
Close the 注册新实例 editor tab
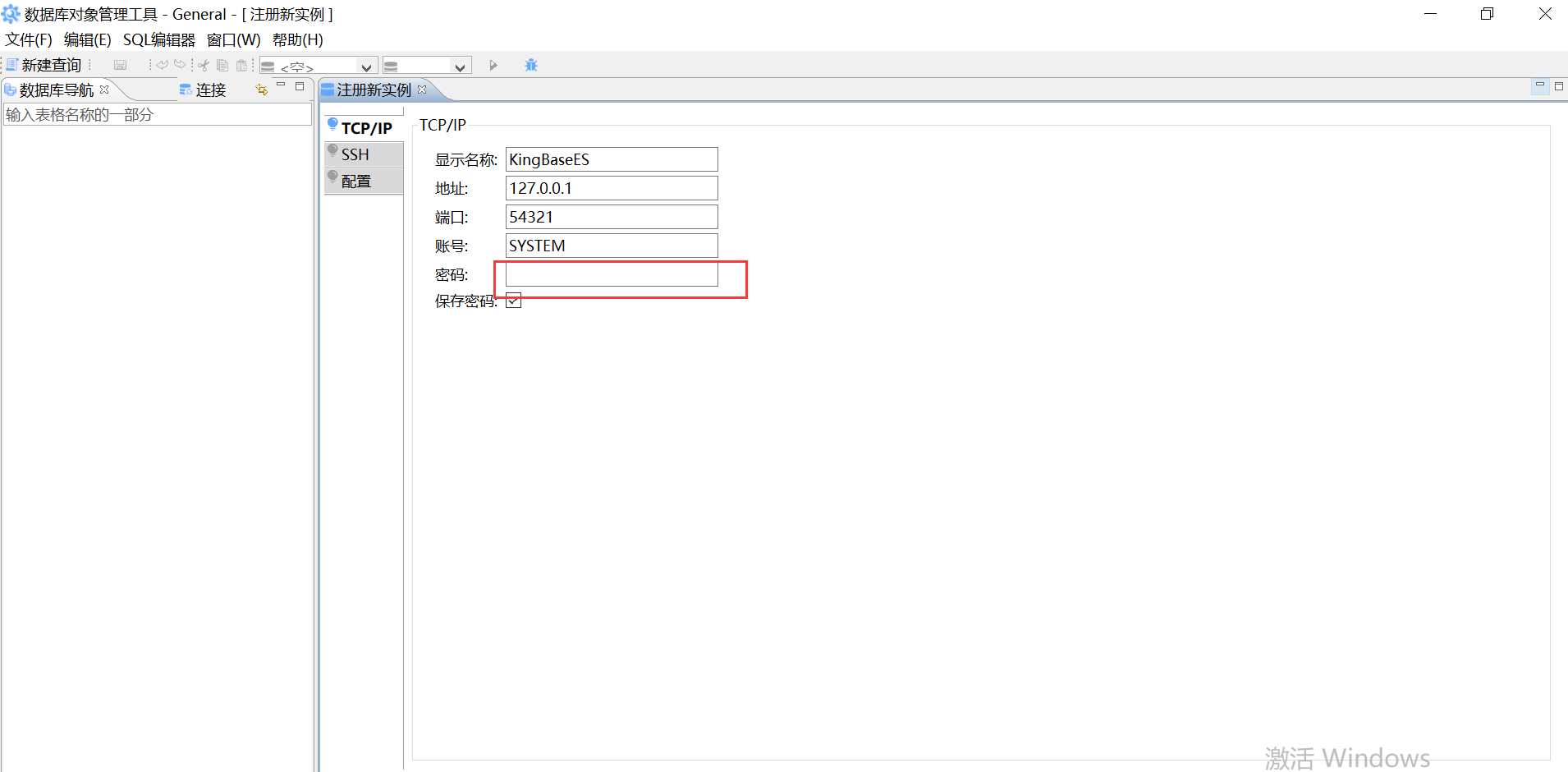(422, 89)
